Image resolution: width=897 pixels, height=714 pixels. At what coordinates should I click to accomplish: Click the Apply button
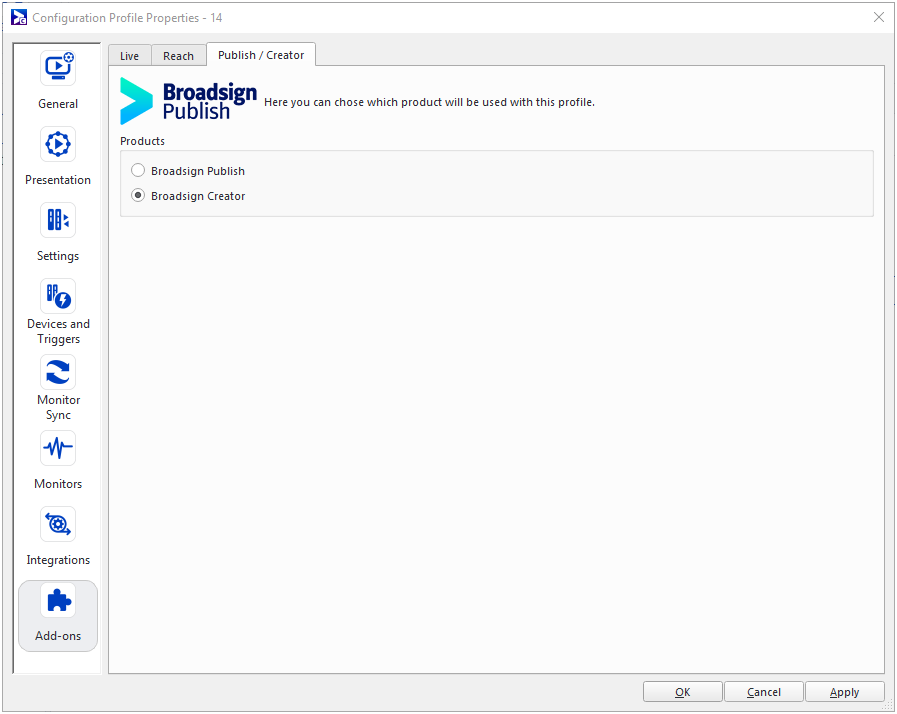tap(844, 692)
